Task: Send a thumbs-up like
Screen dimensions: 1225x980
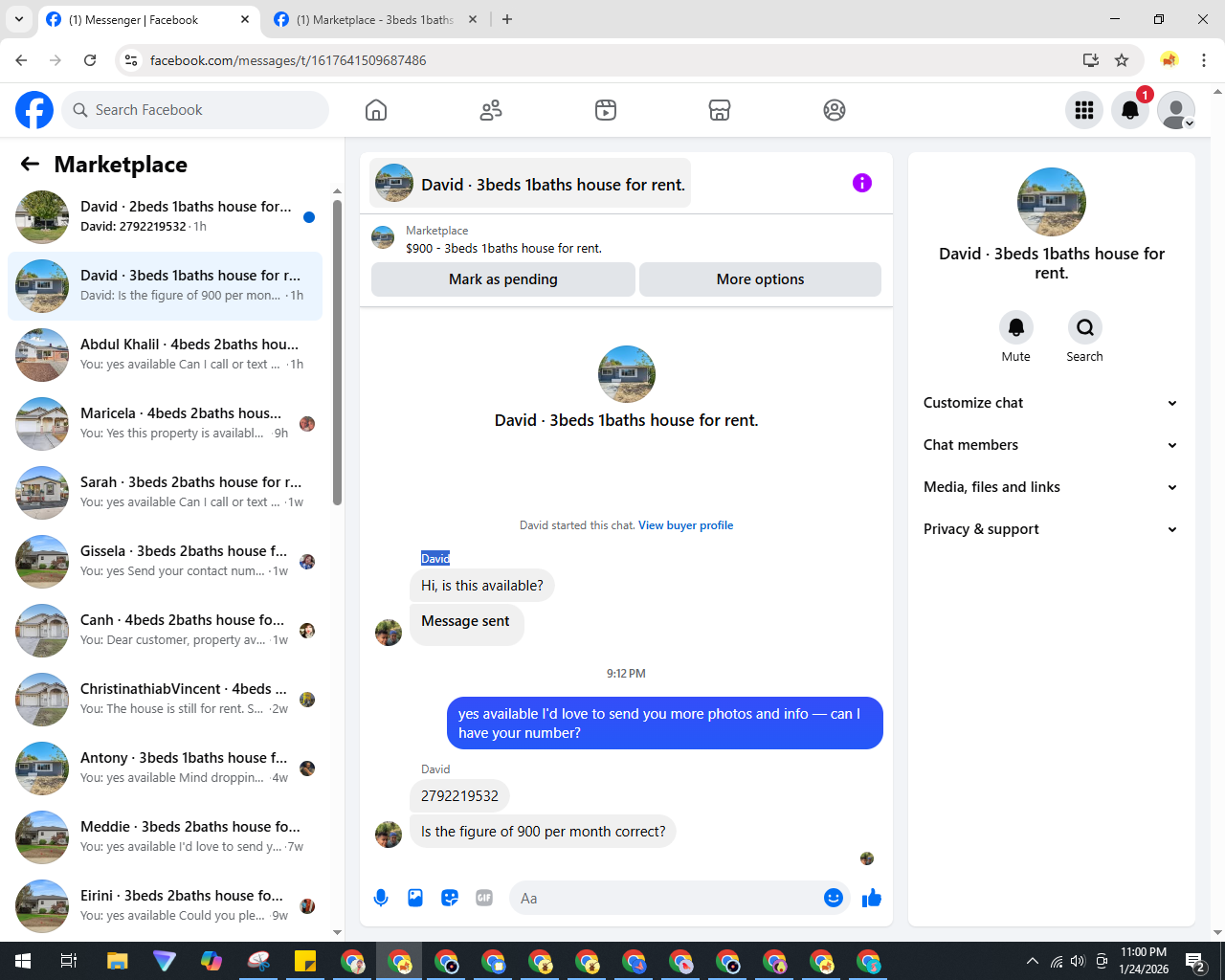Action: pos(872,898)
